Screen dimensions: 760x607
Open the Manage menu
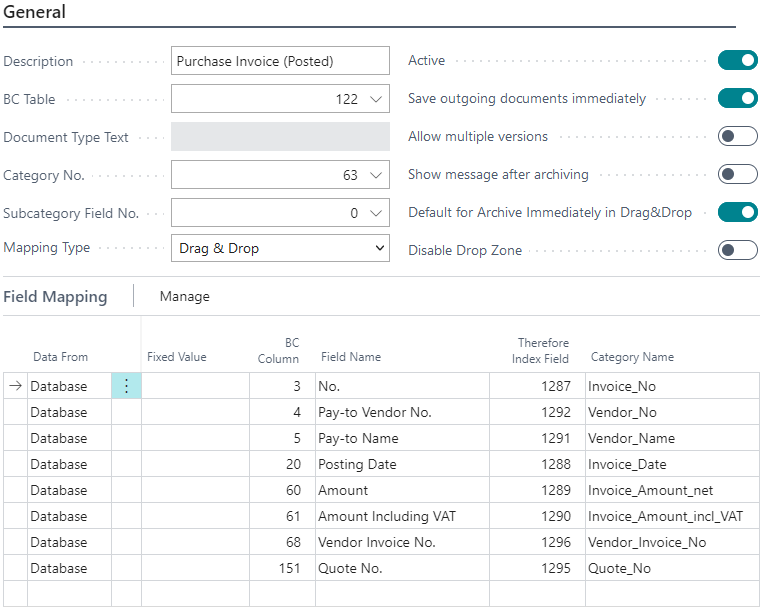[185, 297]
